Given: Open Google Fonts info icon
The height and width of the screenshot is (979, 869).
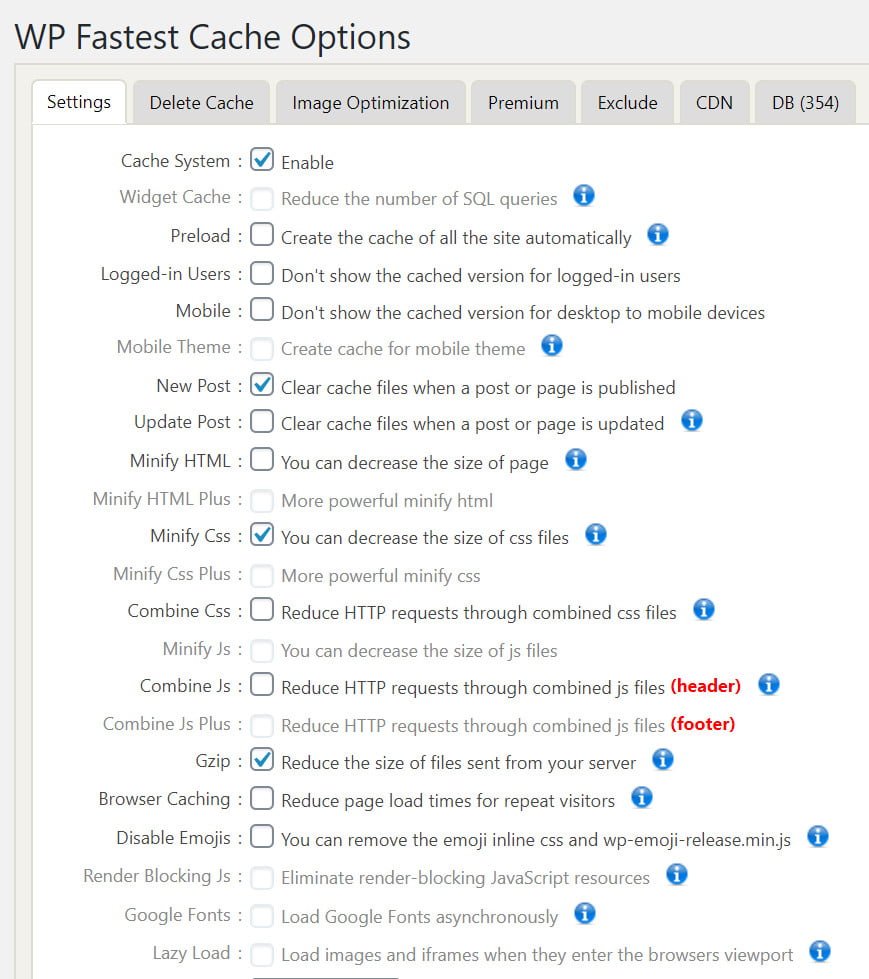Looking at the screenshot, I should (584, 913).
